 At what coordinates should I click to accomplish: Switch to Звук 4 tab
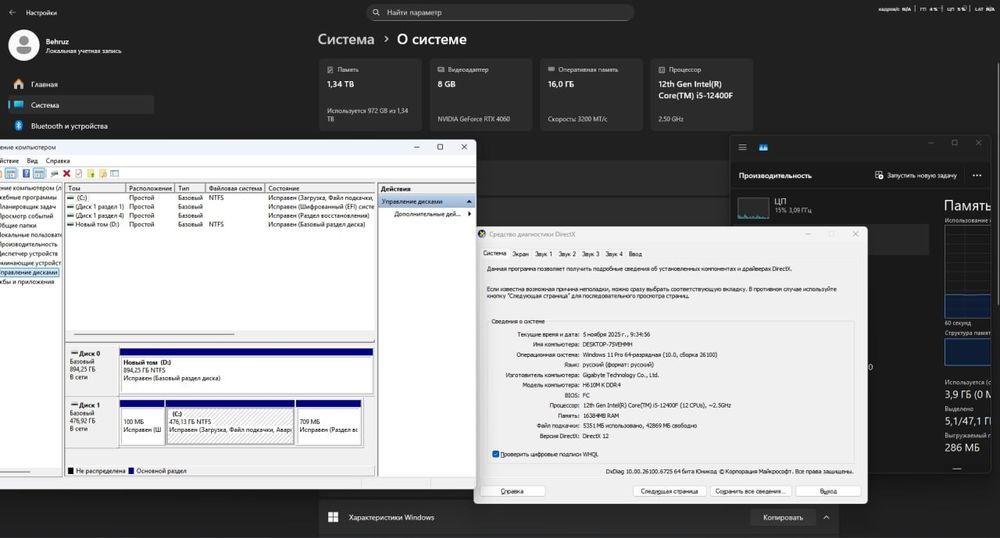pyautogui.click(x=614, y=254)
